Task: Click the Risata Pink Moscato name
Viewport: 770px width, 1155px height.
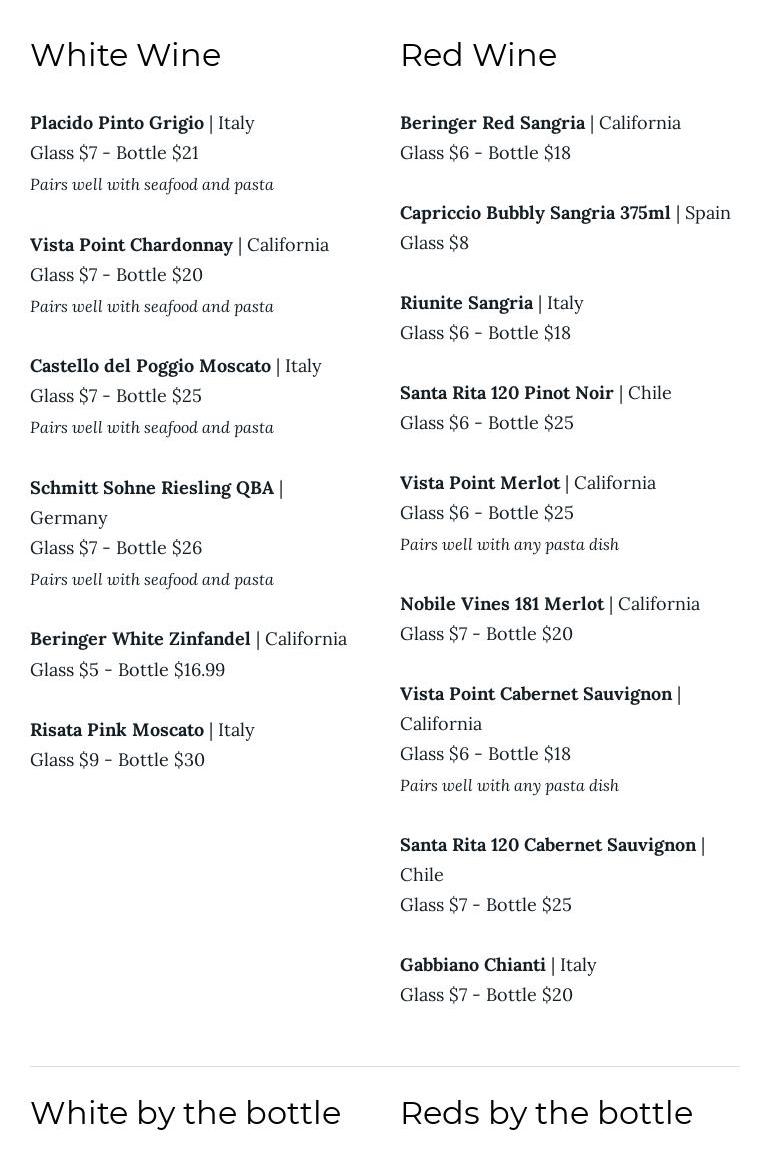Action: tap(117, 730)
